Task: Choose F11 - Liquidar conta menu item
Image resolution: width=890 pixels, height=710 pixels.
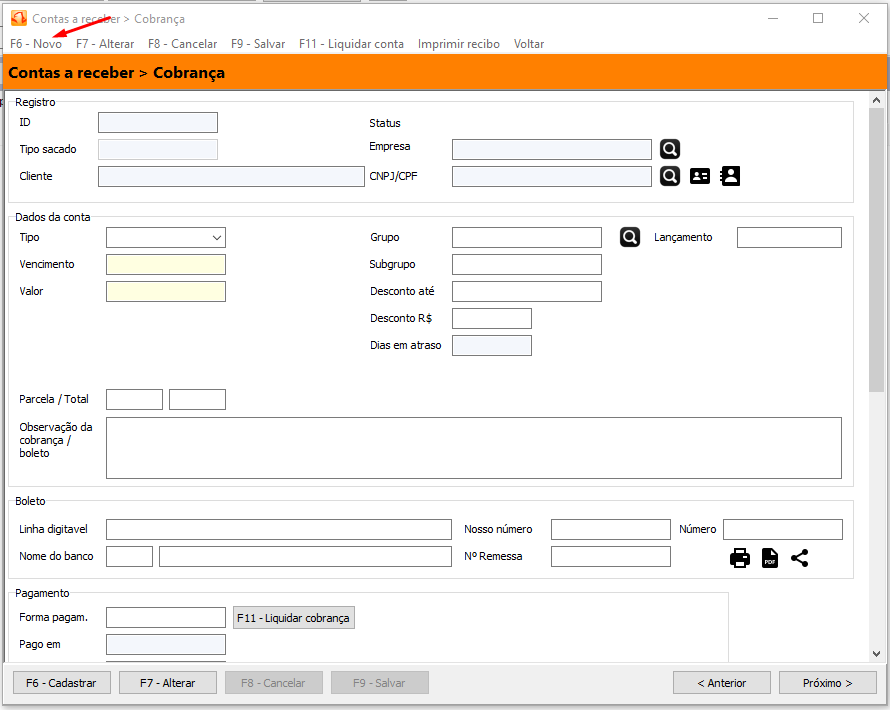Action: (x=351, y=44)
